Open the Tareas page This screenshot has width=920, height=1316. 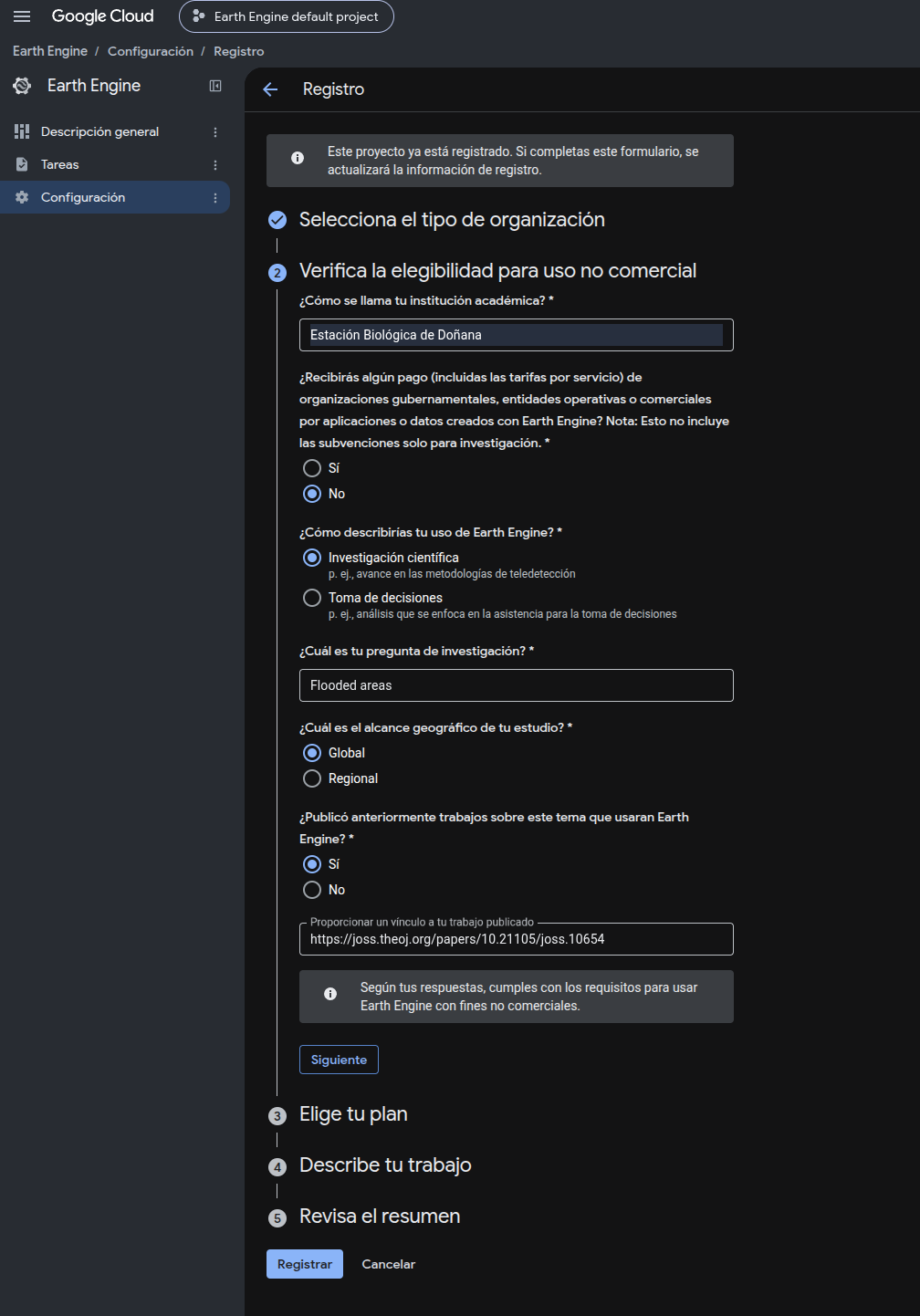click(60, 164)
